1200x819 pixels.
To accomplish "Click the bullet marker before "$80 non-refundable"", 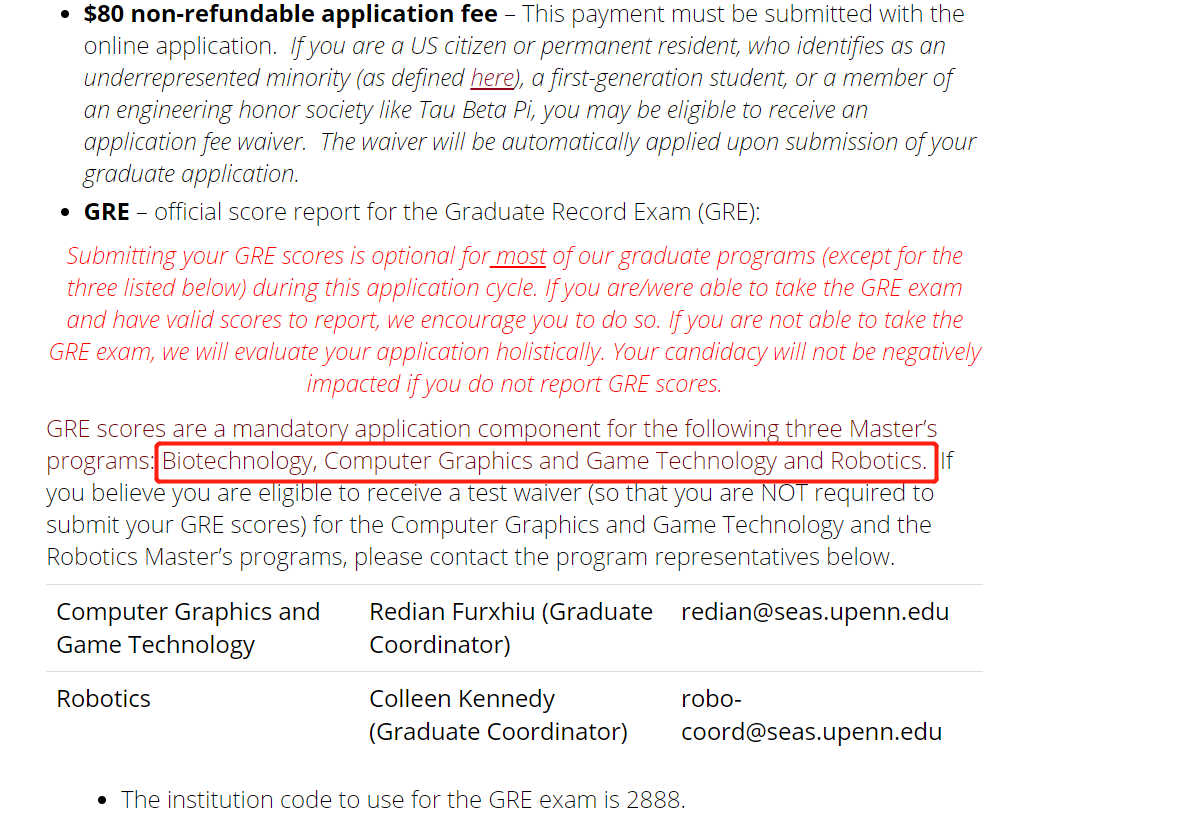I will coord(65,16).
